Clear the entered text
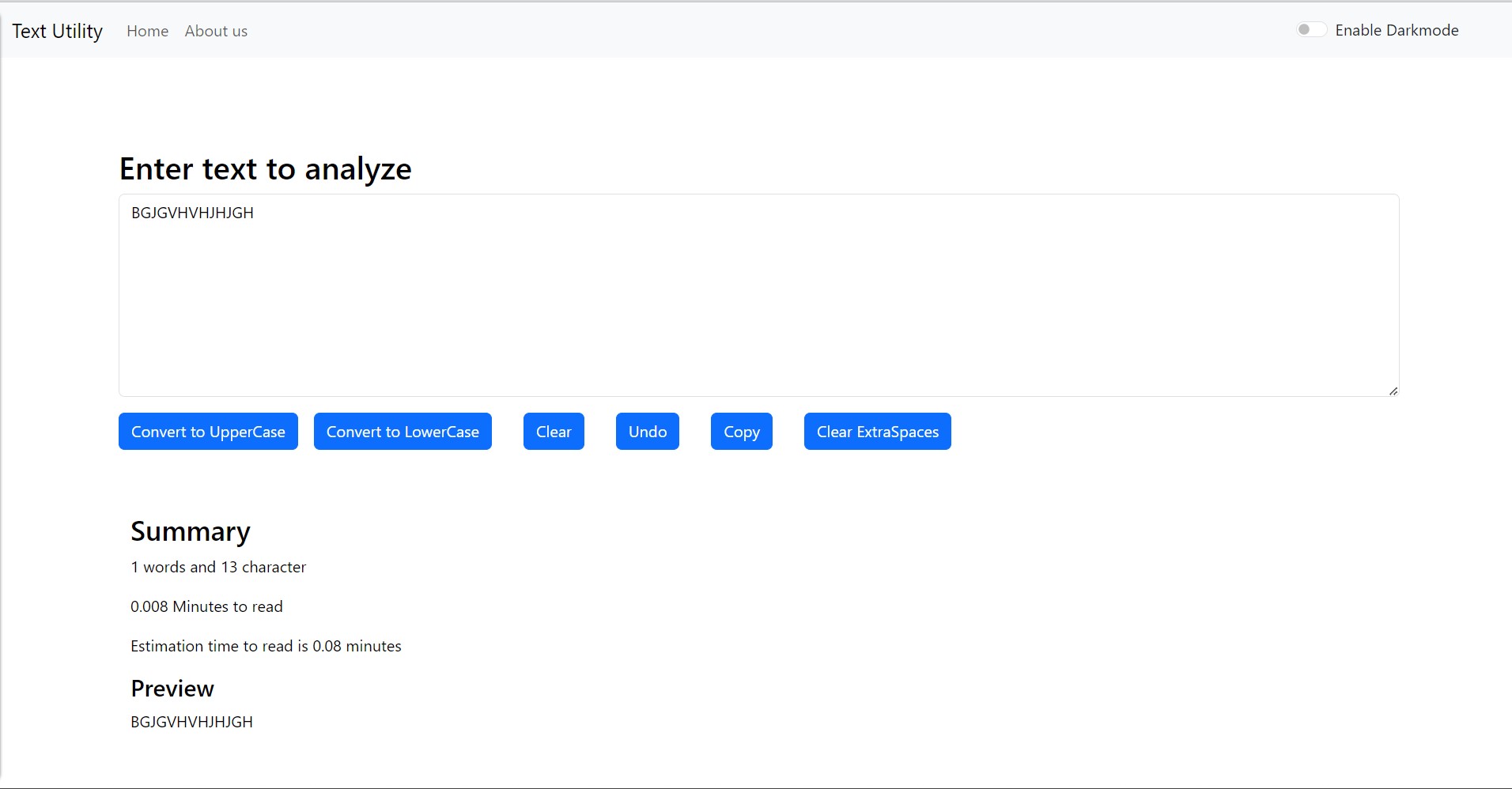1512x789 pixels. pyautogui.click(x=554, y=431)
